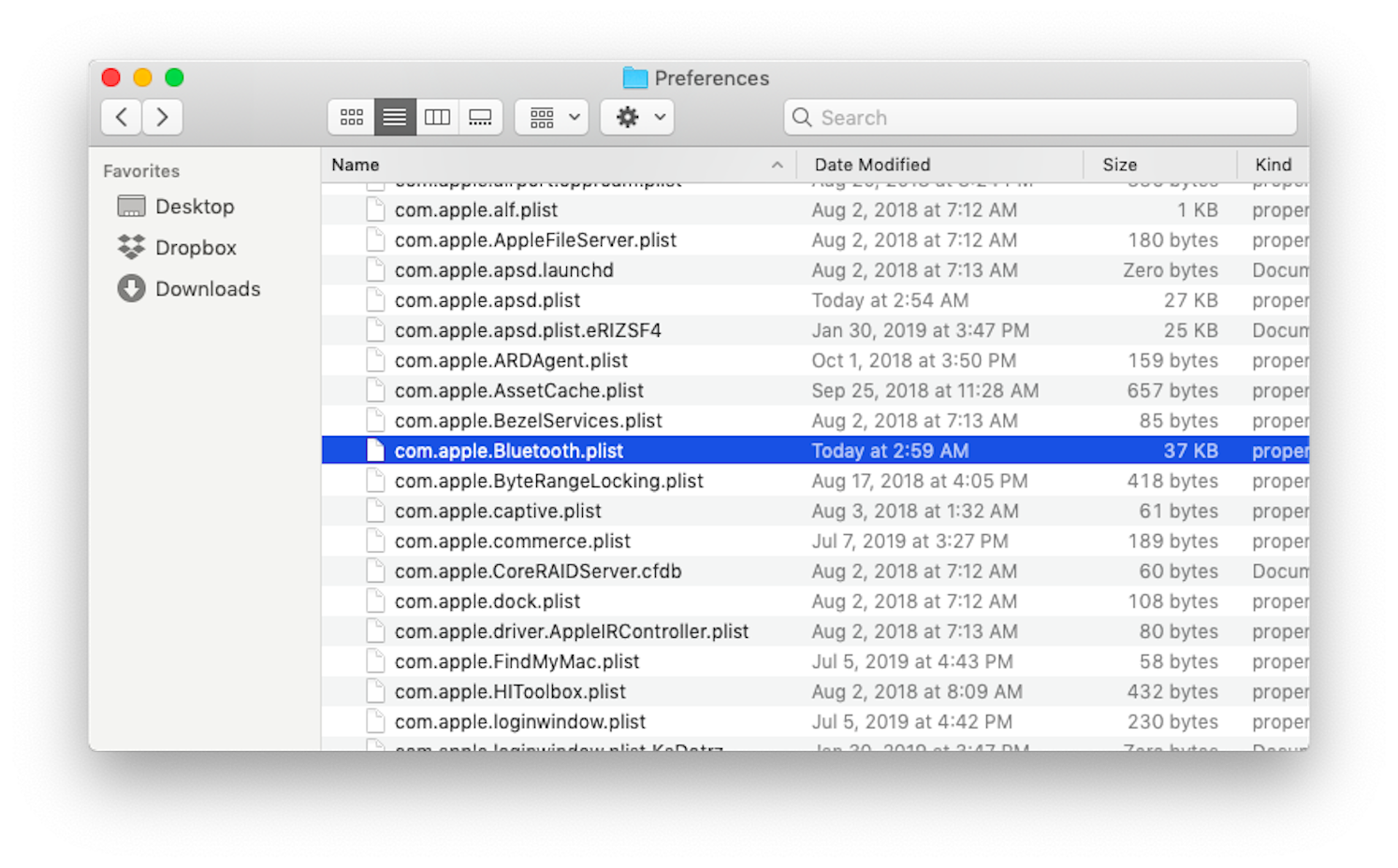Image resolution: width=1398 pixels, height=868 pixels.
Task: Open the item grouping dropdown
Action: pos(551,117)
